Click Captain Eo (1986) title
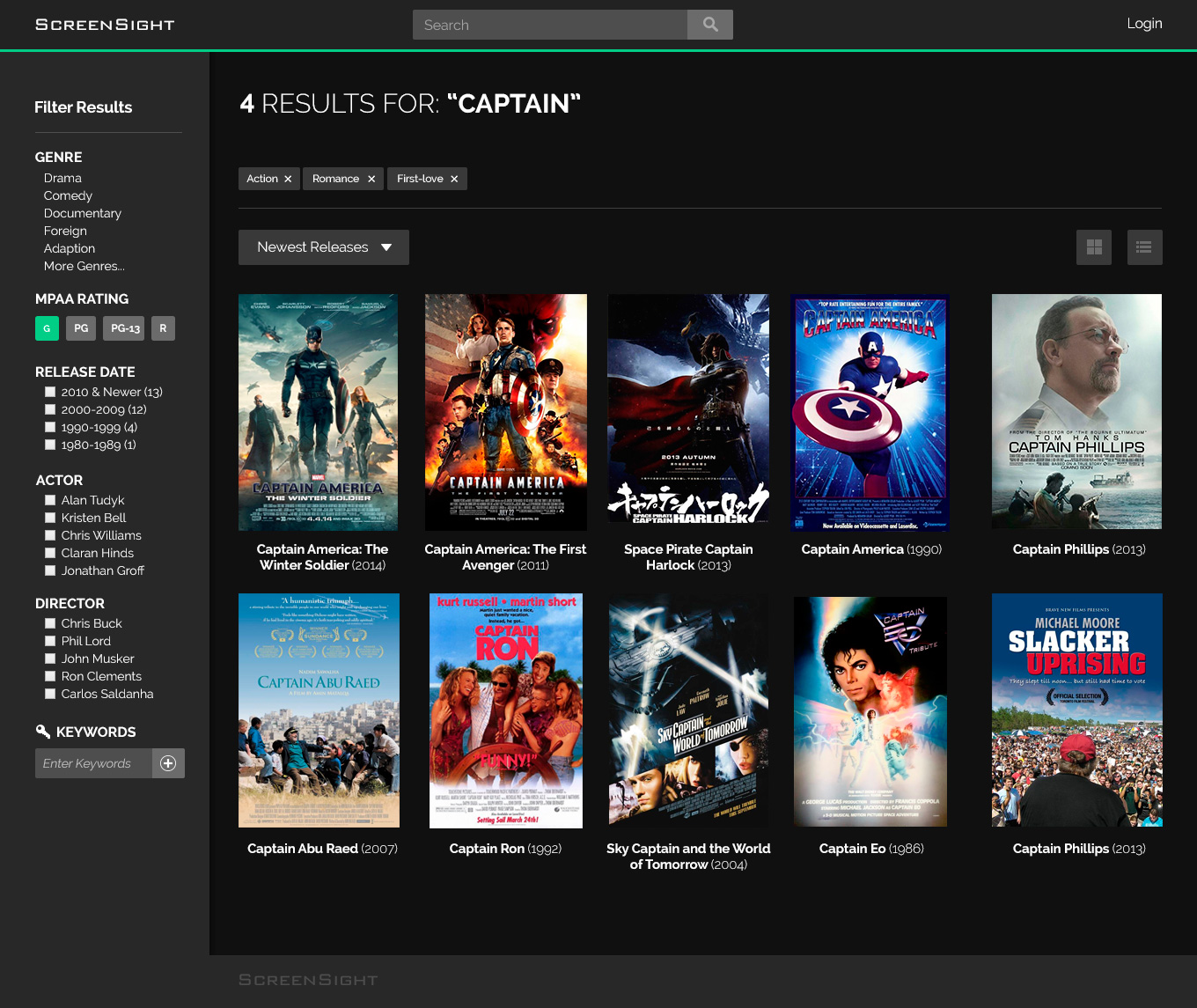 (x=871, y=849)
